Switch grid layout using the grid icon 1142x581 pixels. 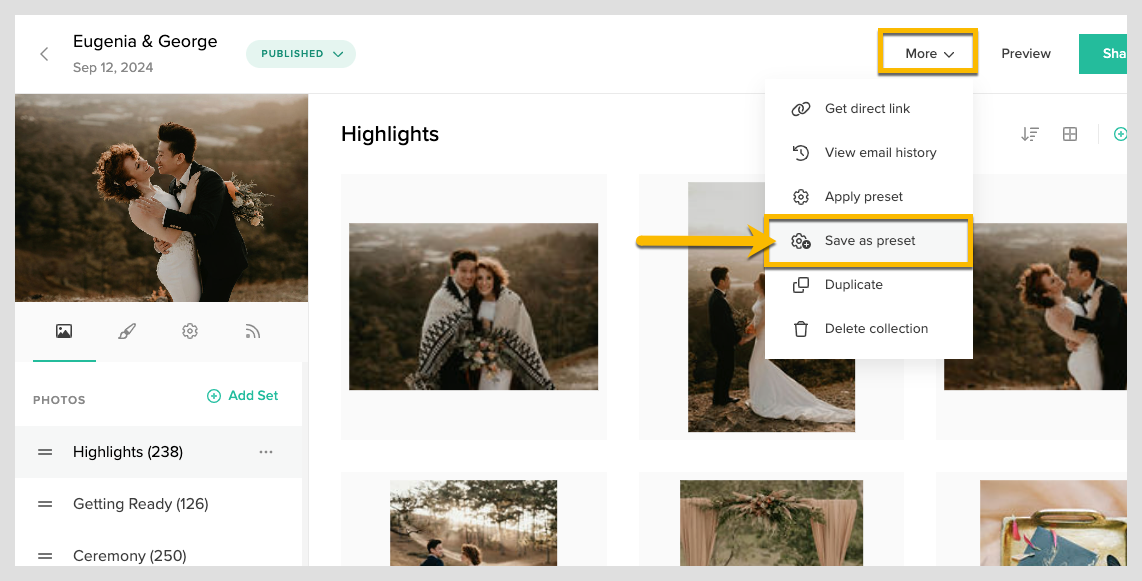(x=1070, y=134)
